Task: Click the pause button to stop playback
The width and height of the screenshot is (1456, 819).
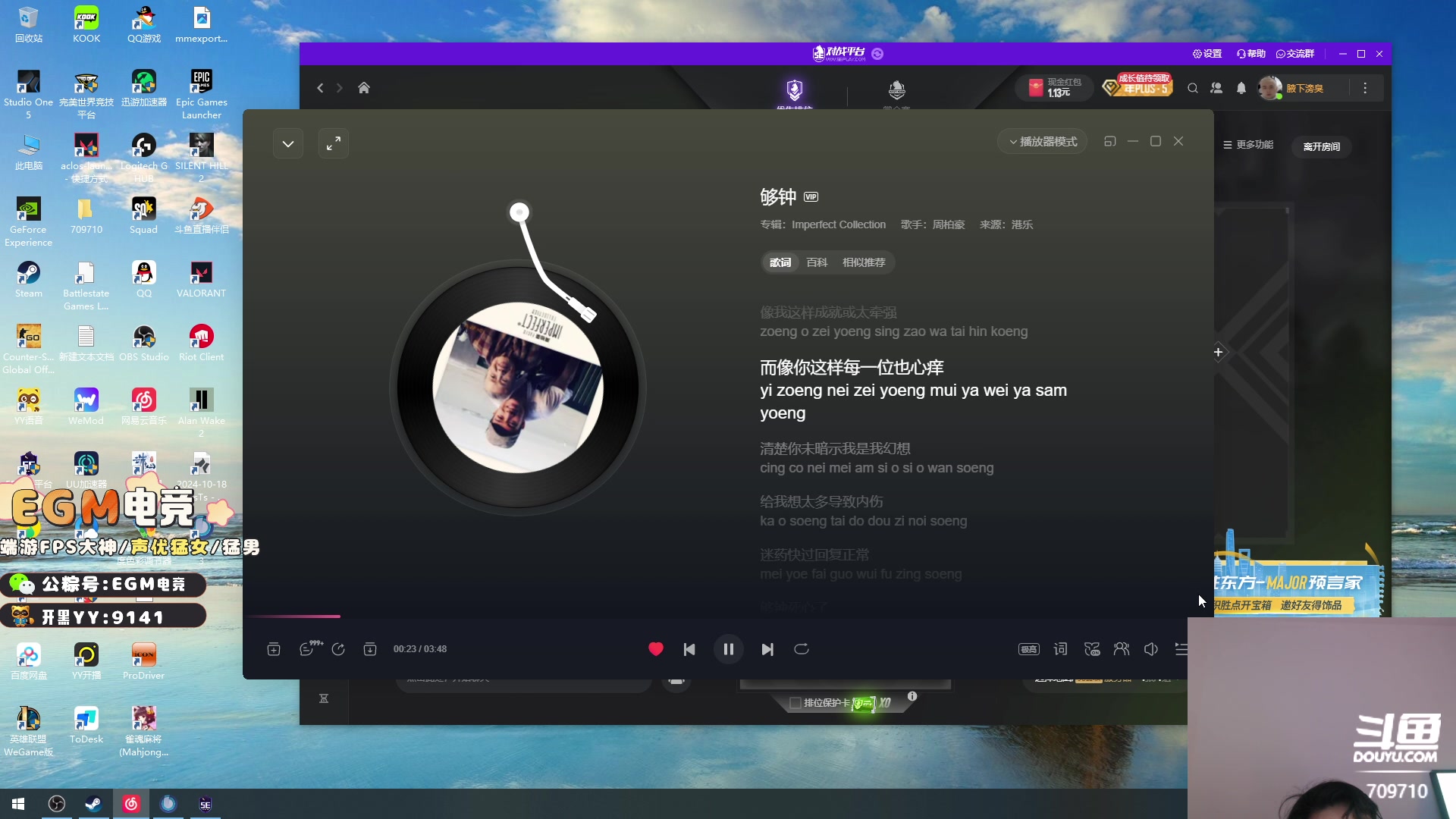Action: [728, 649]
